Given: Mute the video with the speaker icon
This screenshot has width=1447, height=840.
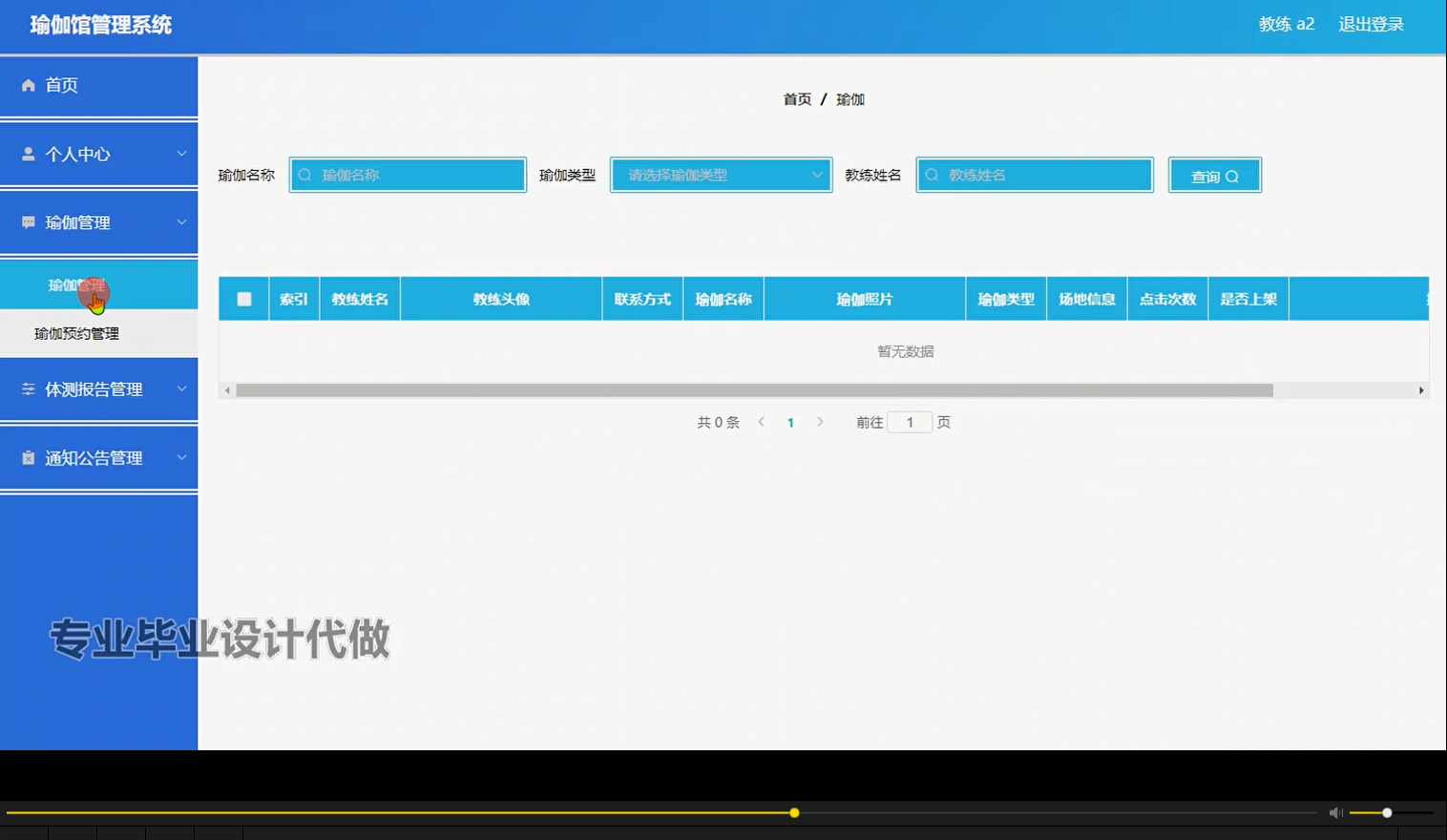Looking at the screenshot, I should pyautogui.click(x=1335, y=812).
